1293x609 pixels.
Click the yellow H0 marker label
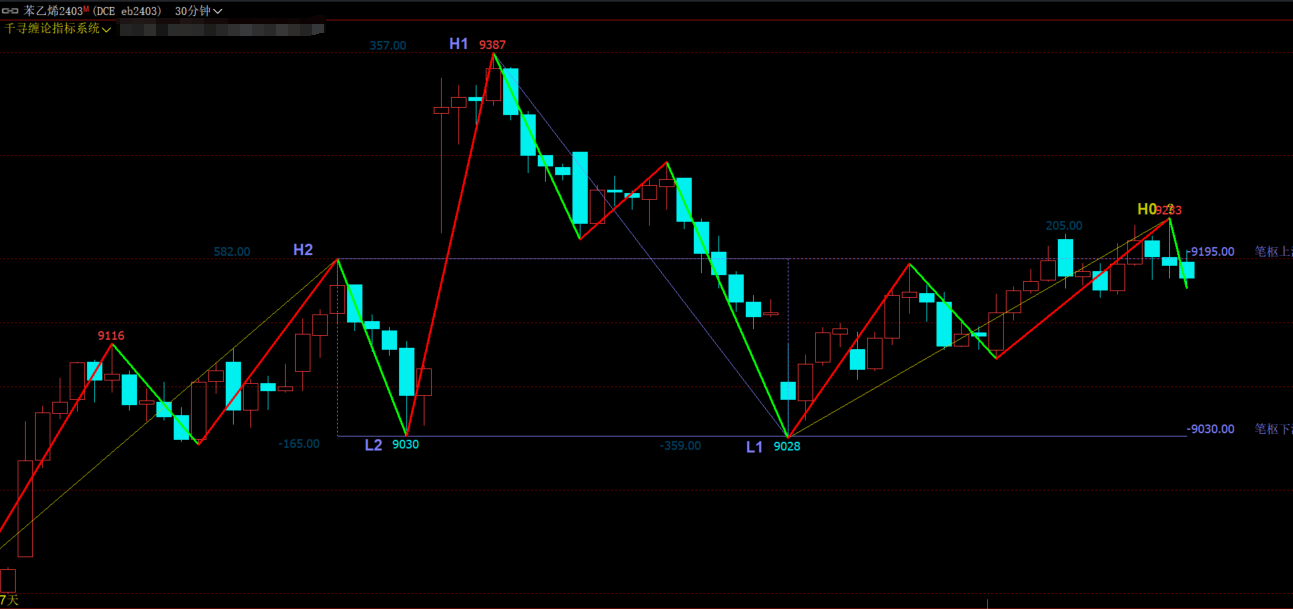1146,209
